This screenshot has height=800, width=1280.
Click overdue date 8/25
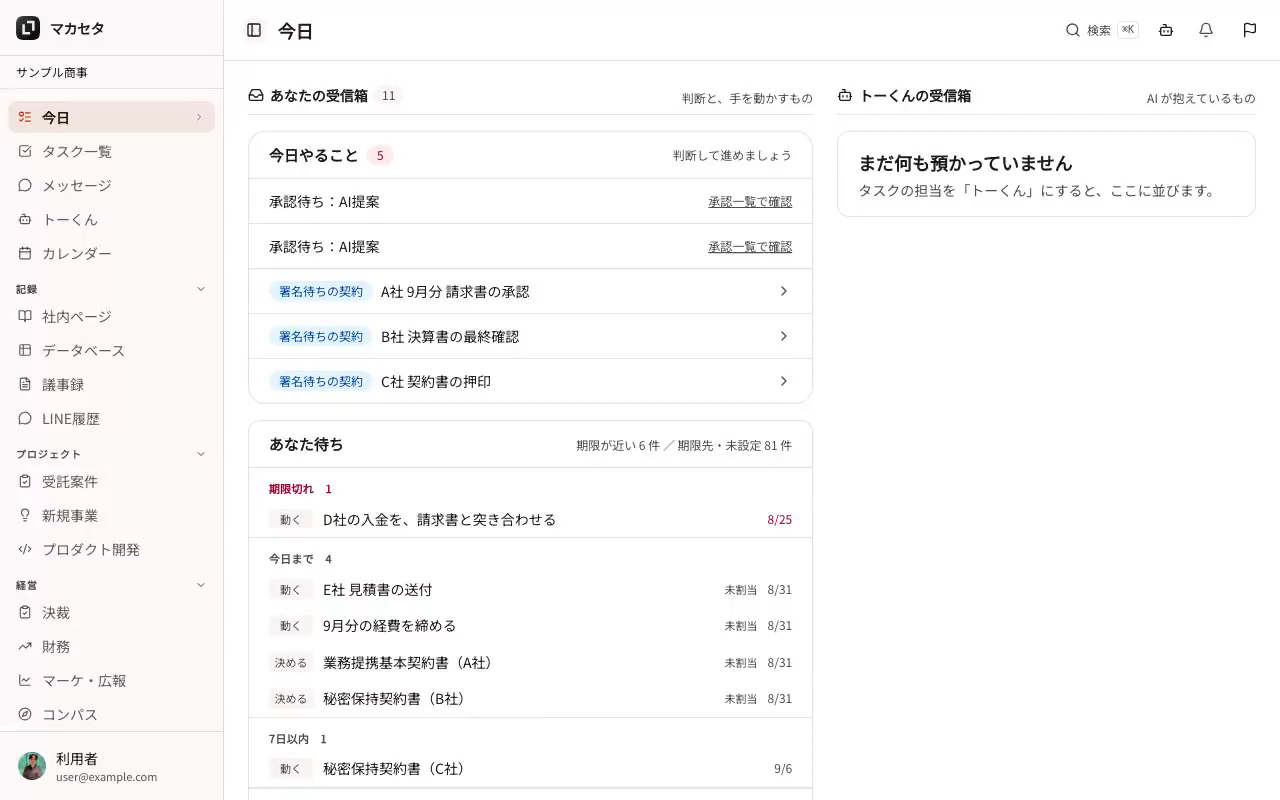tap(779, 520)
